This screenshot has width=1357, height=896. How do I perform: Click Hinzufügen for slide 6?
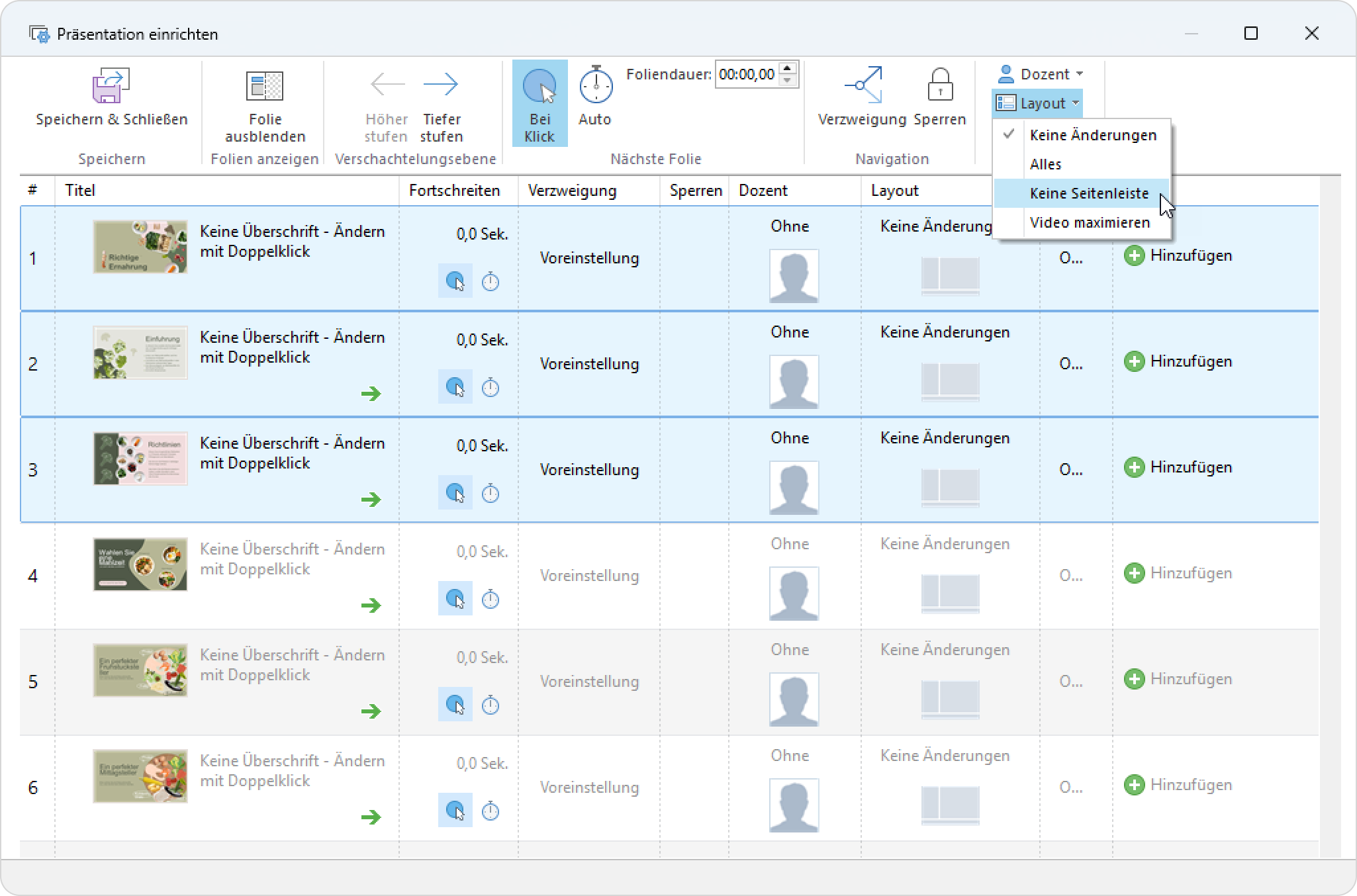[x=1178, y=785]
